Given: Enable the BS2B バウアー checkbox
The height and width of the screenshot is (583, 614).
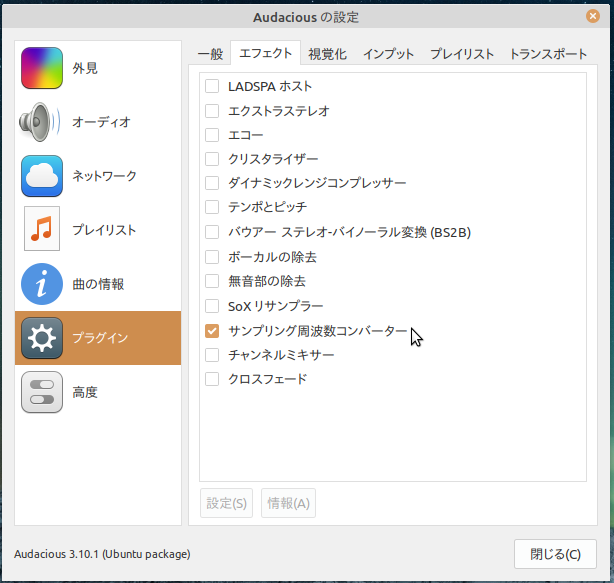Looking at the screenshot, I should [x=212, y=232].
